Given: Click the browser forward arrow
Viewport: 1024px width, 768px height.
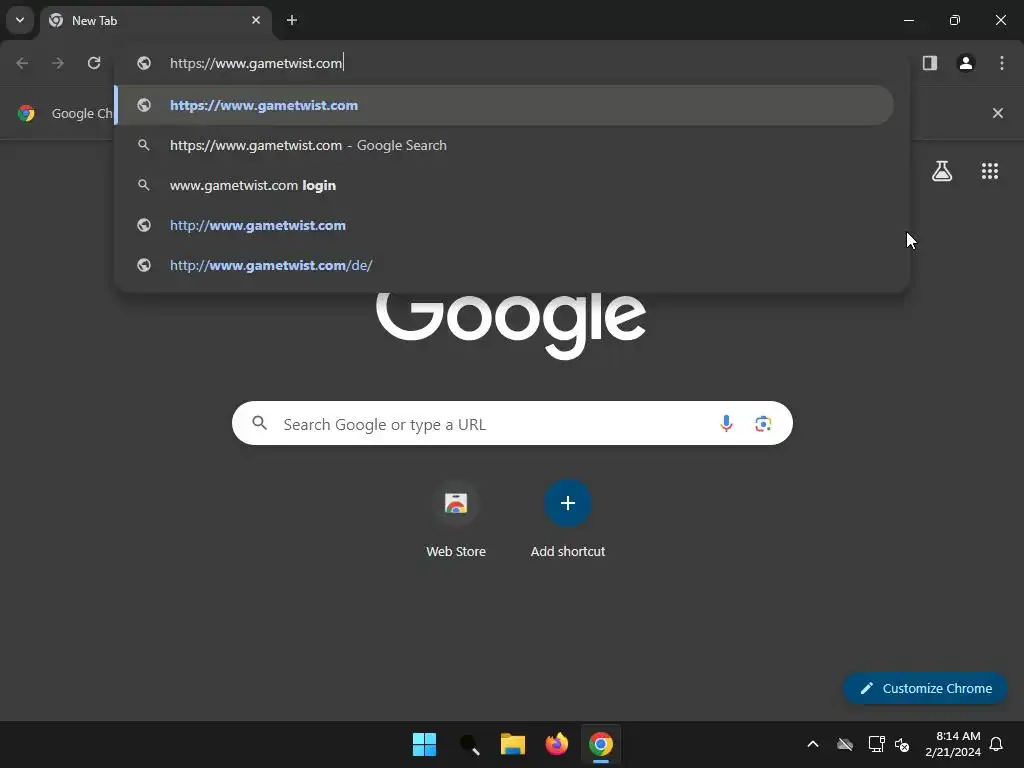Looking at the screenshot, I should click(x=58, y=63).
